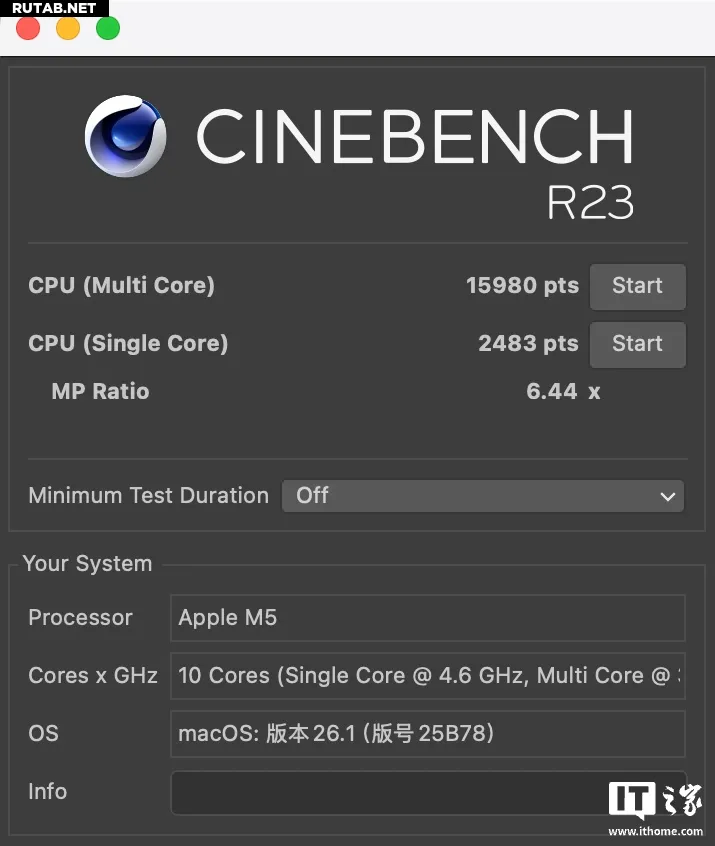Start the CPU Single Core test
Screen dimensions: 715x846
pyautogui.click(x=637, y=344)
